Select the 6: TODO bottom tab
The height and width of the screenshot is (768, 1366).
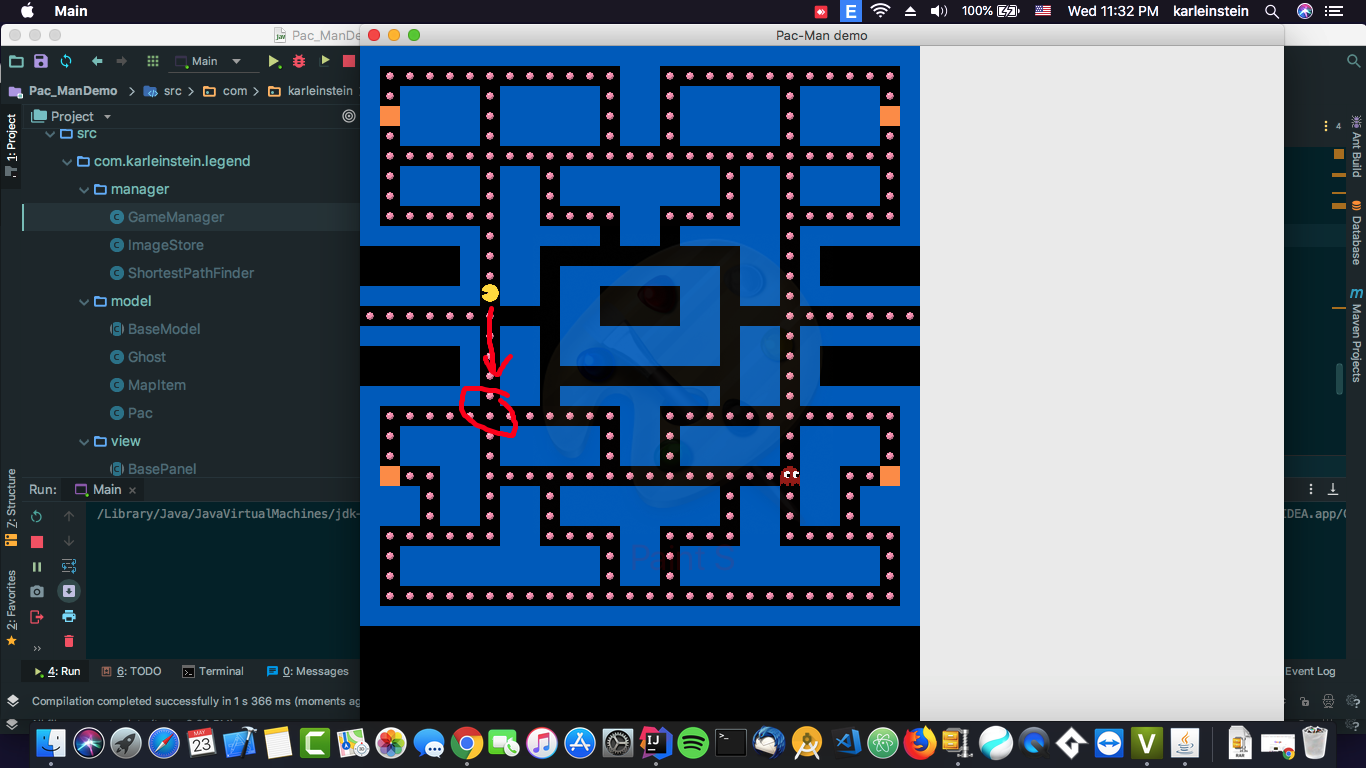click(131, 671)
